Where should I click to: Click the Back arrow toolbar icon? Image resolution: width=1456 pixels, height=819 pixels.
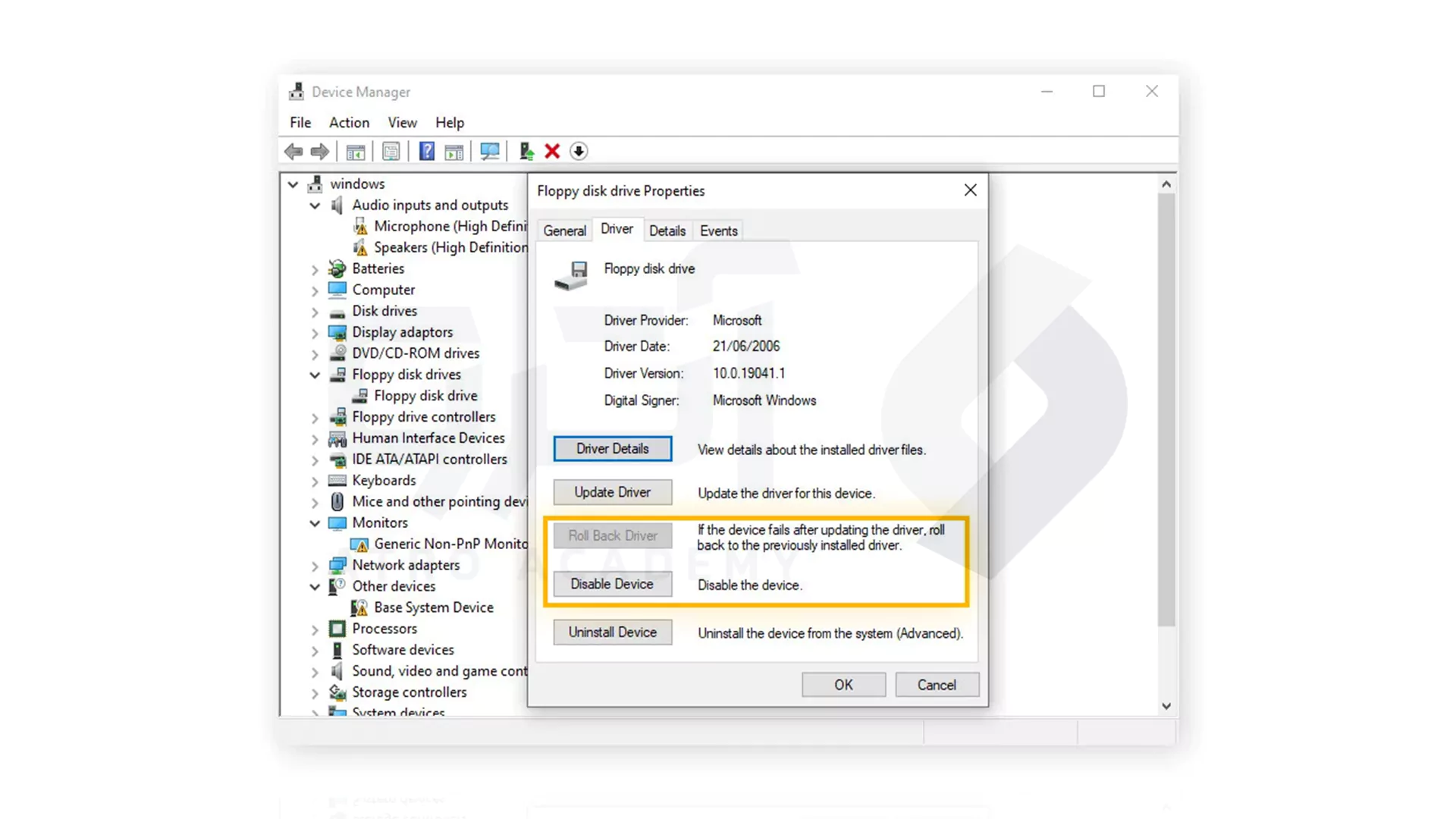(x=293, y=152)
